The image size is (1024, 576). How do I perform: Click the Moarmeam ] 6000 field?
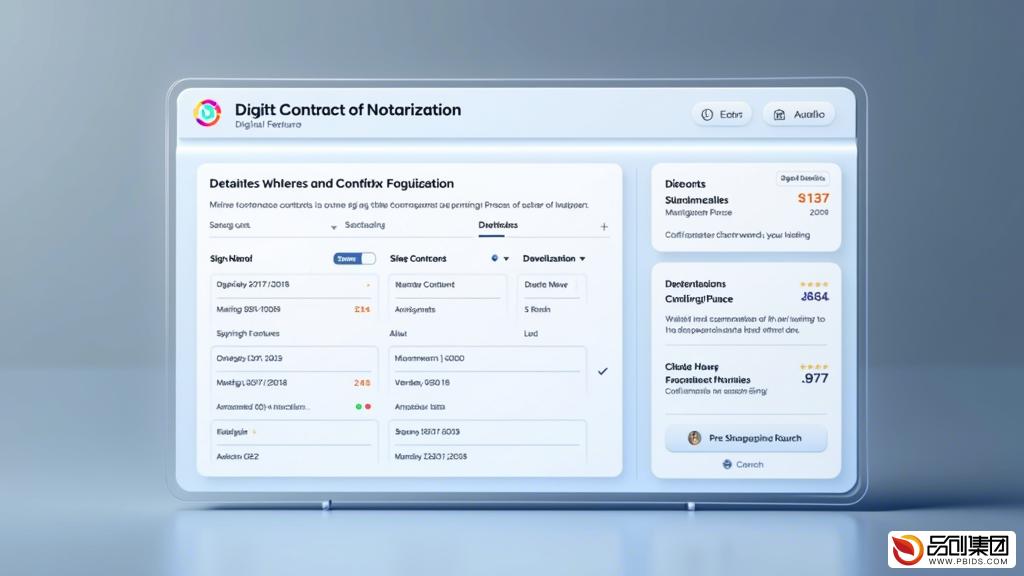pos(487,359)
